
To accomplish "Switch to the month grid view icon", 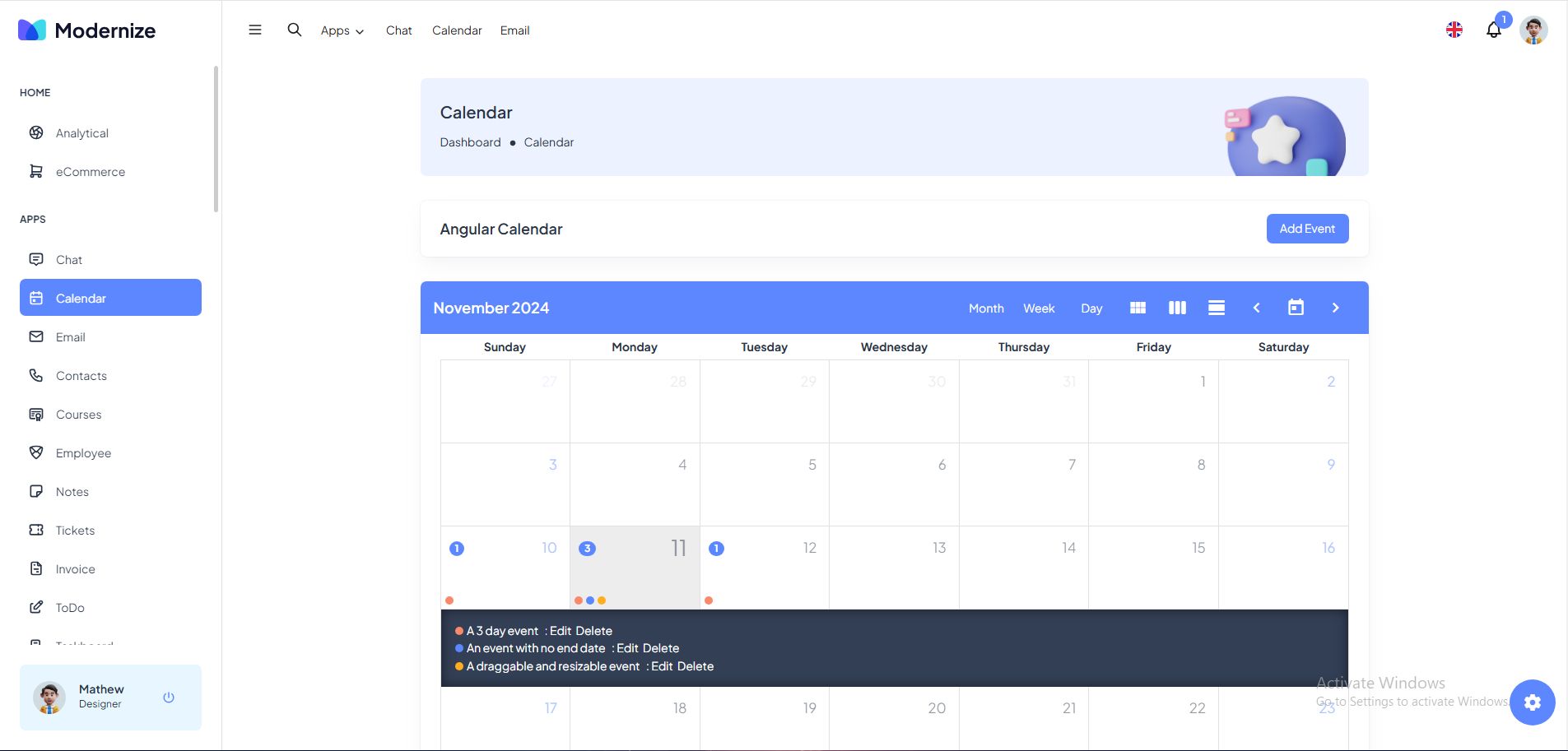I will point(1138,308).
